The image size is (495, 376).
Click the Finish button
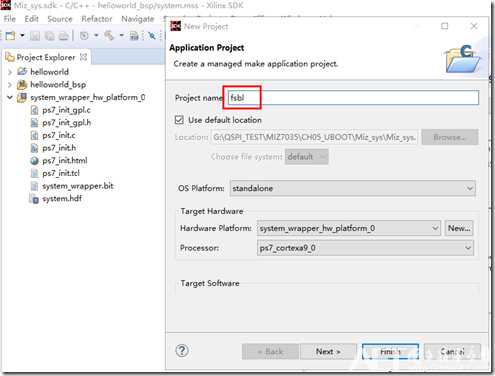pos(390,352)
